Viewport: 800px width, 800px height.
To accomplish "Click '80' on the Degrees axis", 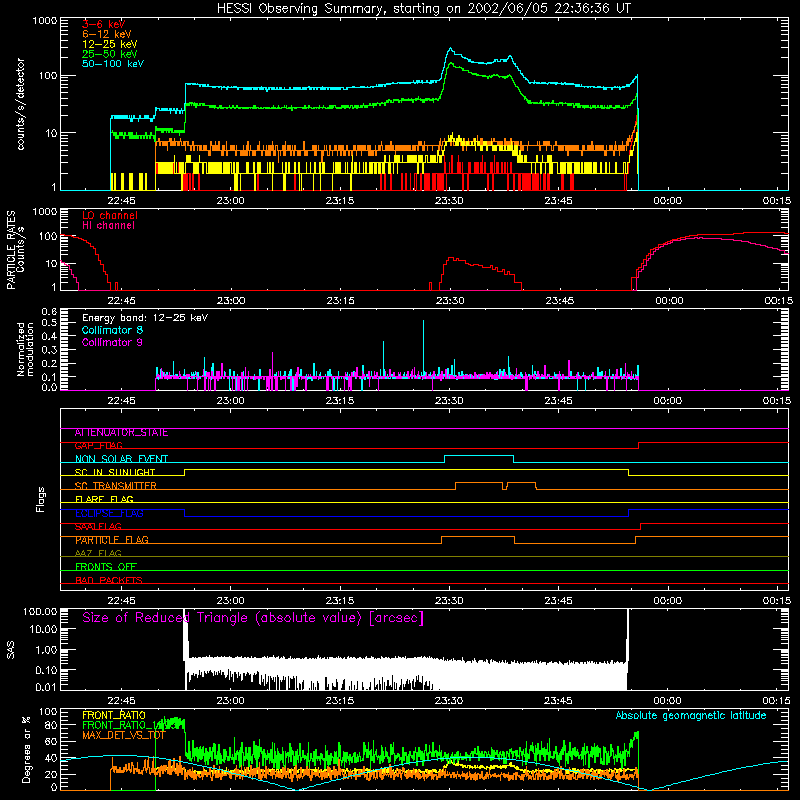I will tap(52, 725).
